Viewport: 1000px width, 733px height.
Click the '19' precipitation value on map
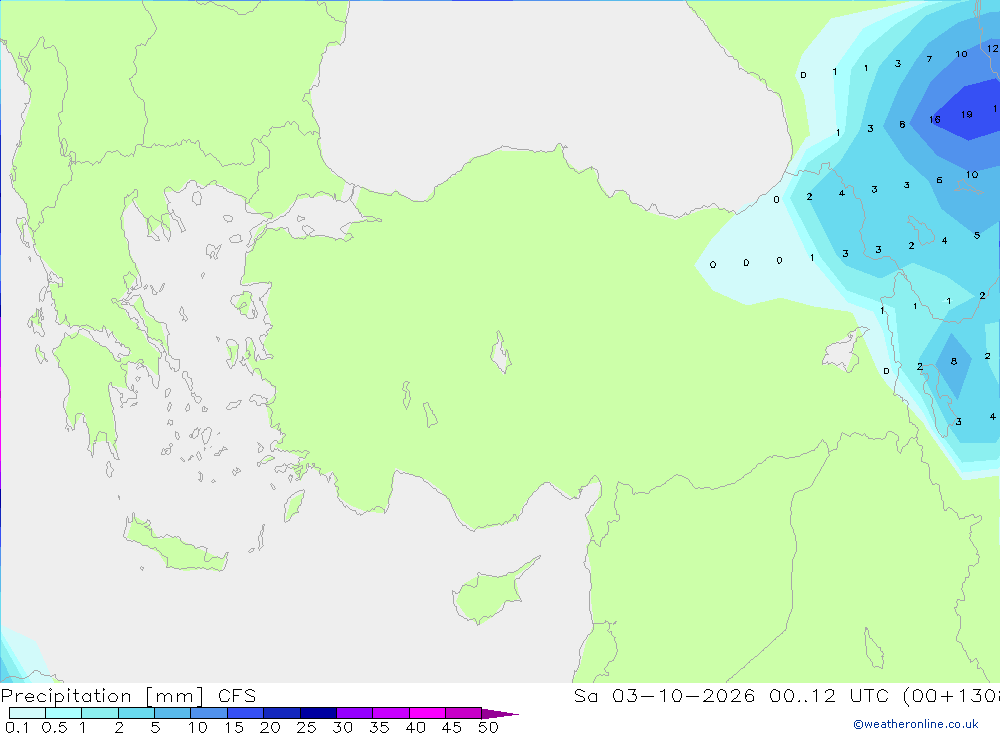(x=967, y=115)
